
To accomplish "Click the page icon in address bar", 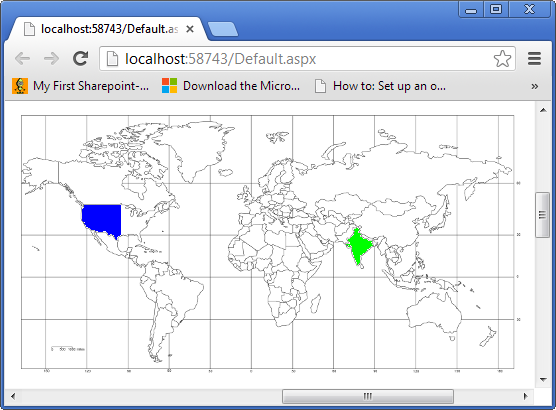I will (x=112, y=59).
